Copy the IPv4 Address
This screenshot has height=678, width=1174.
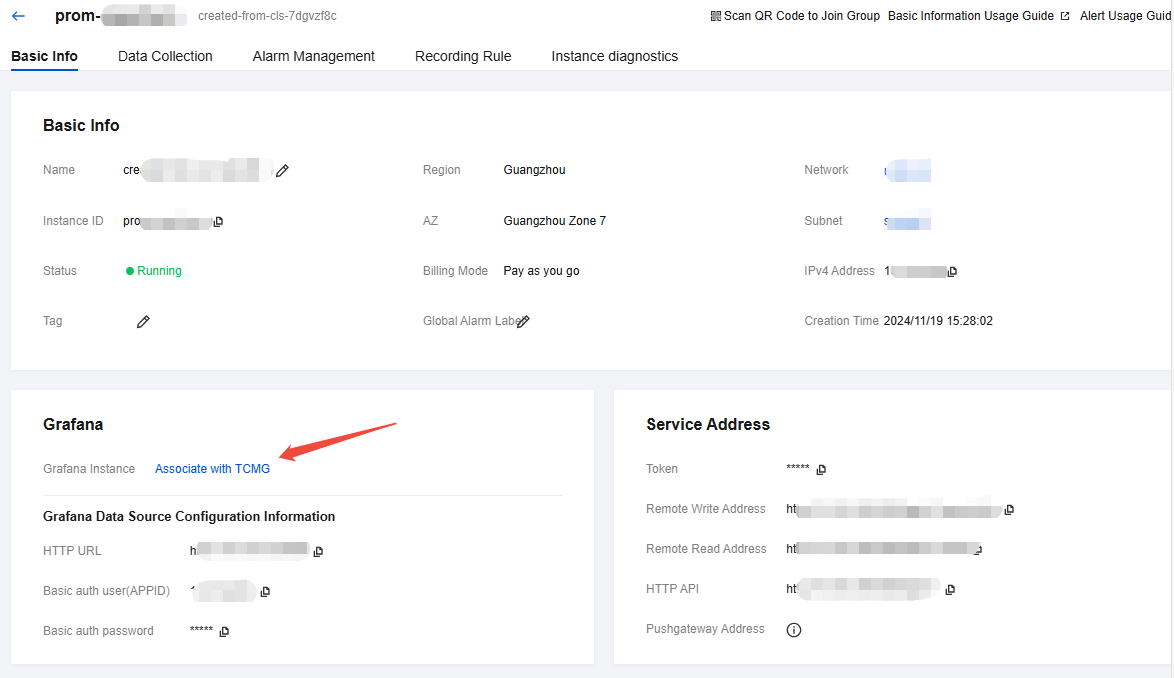(952, 272)
